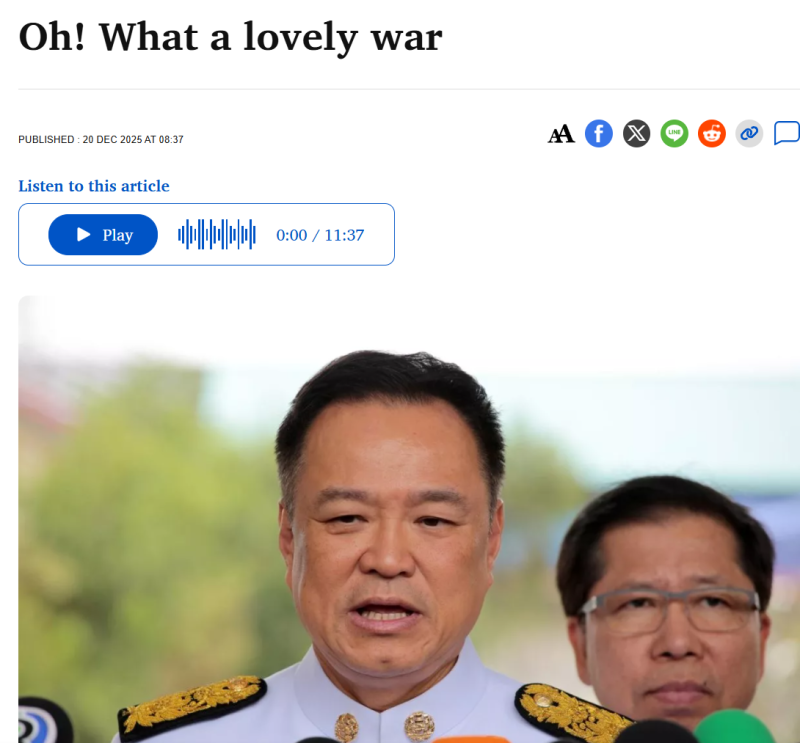The image size is (800, 743).
Task: Share the article on Reddit
Action: [712, 134]
